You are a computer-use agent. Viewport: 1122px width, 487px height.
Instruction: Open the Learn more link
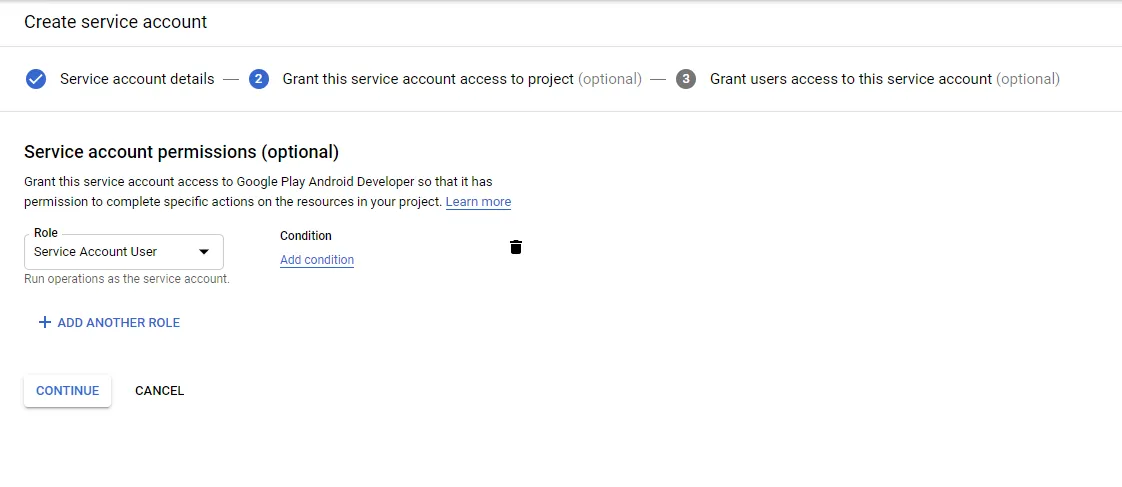pos(478,202)
